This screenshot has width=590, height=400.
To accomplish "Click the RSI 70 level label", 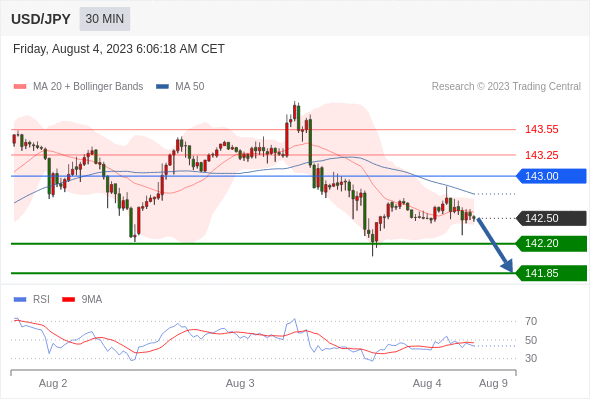I will pos(531,321).
